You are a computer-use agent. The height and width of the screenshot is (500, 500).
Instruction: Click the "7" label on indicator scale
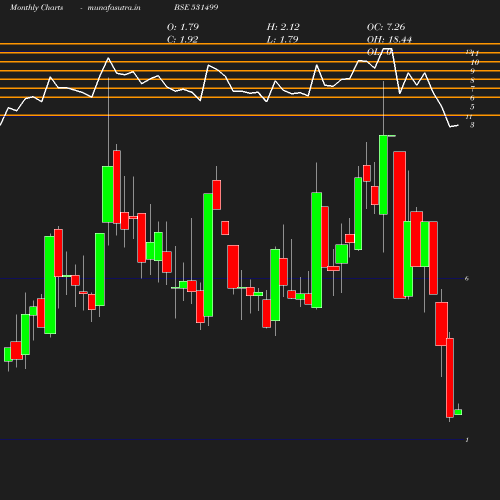(x=472, y=89)
